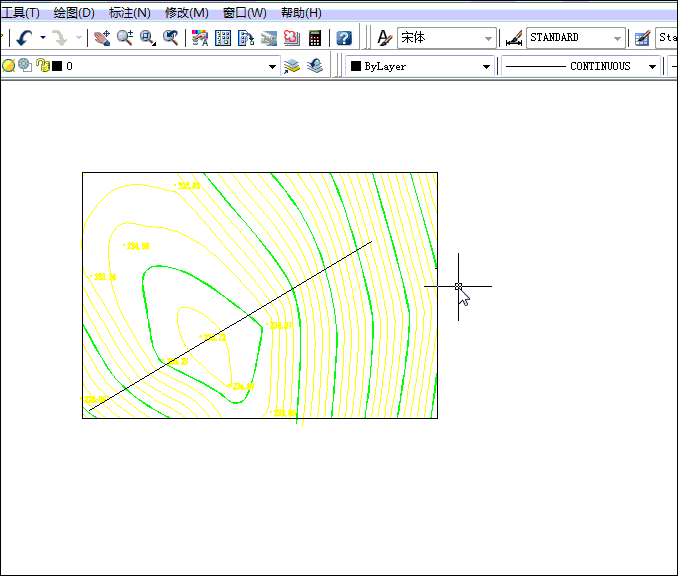Select the Pan realtime hand tool

(x=102, y=38)
